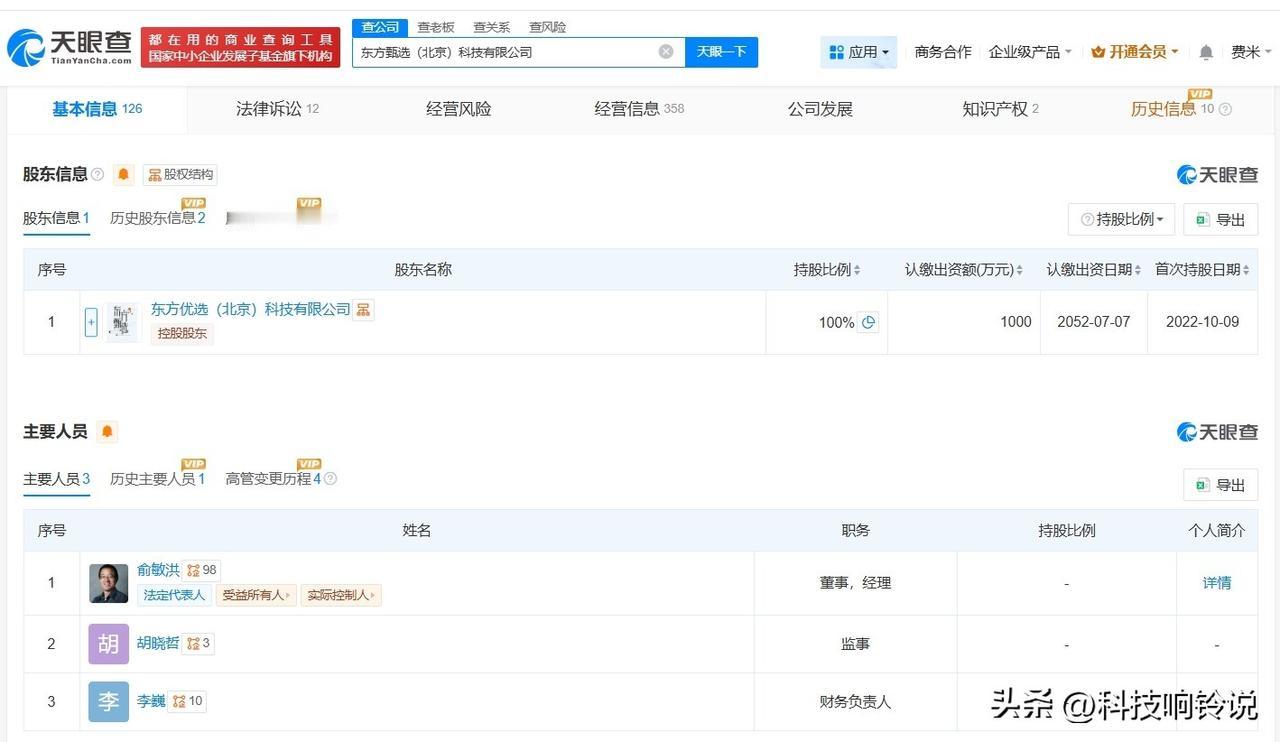Click 详情 link in 俞敏洪 row

1217,583
